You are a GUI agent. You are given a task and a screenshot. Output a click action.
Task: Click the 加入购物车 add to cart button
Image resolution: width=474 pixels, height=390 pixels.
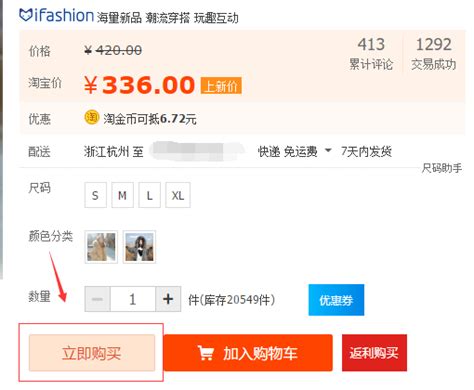[x=248, y=353]
